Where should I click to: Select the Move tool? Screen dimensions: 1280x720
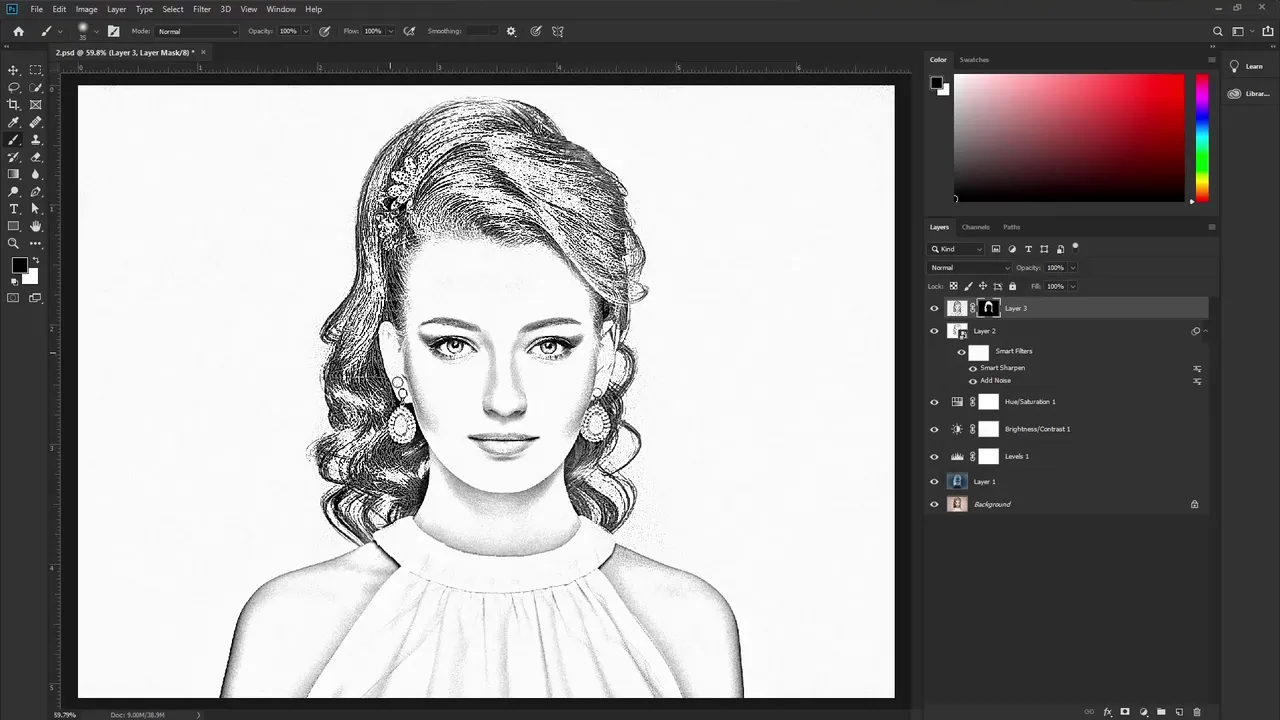tap(14, 70)
